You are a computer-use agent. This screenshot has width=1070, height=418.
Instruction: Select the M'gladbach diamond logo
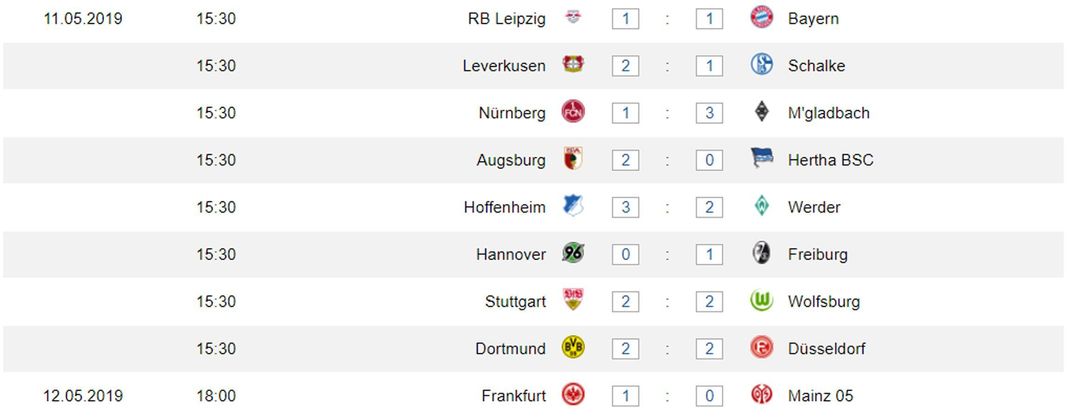click(762, 112)
